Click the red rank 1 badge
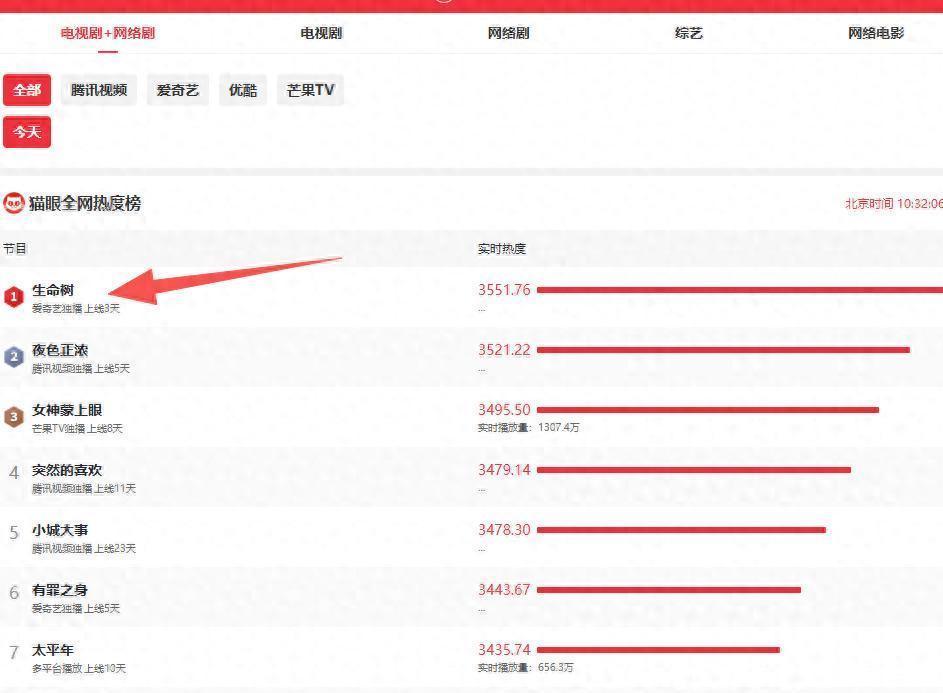This screenshot has height=693, width=943. 14,297
